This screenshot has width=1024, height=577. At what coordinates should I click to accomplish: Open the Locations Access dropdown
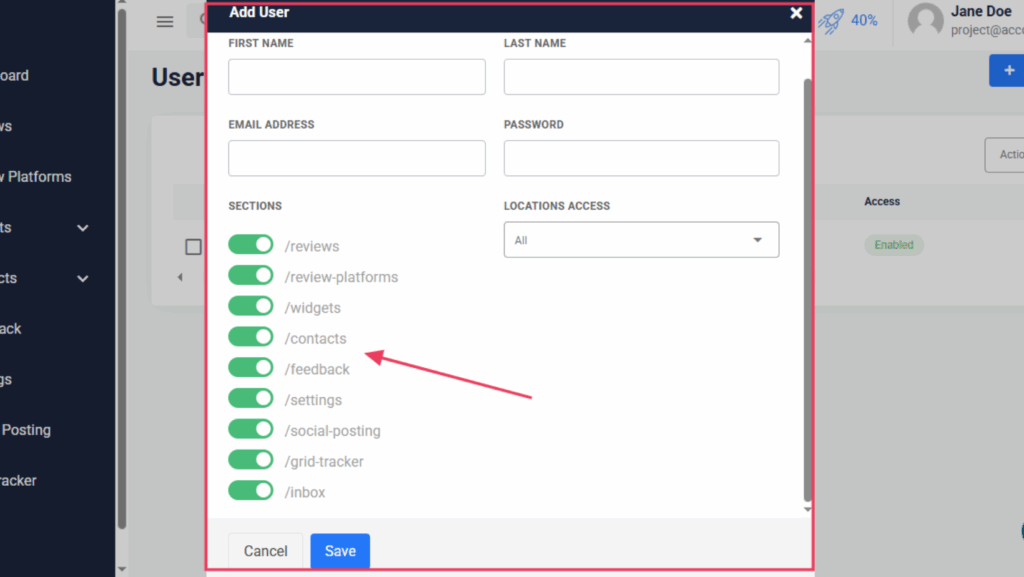[641, 240]
